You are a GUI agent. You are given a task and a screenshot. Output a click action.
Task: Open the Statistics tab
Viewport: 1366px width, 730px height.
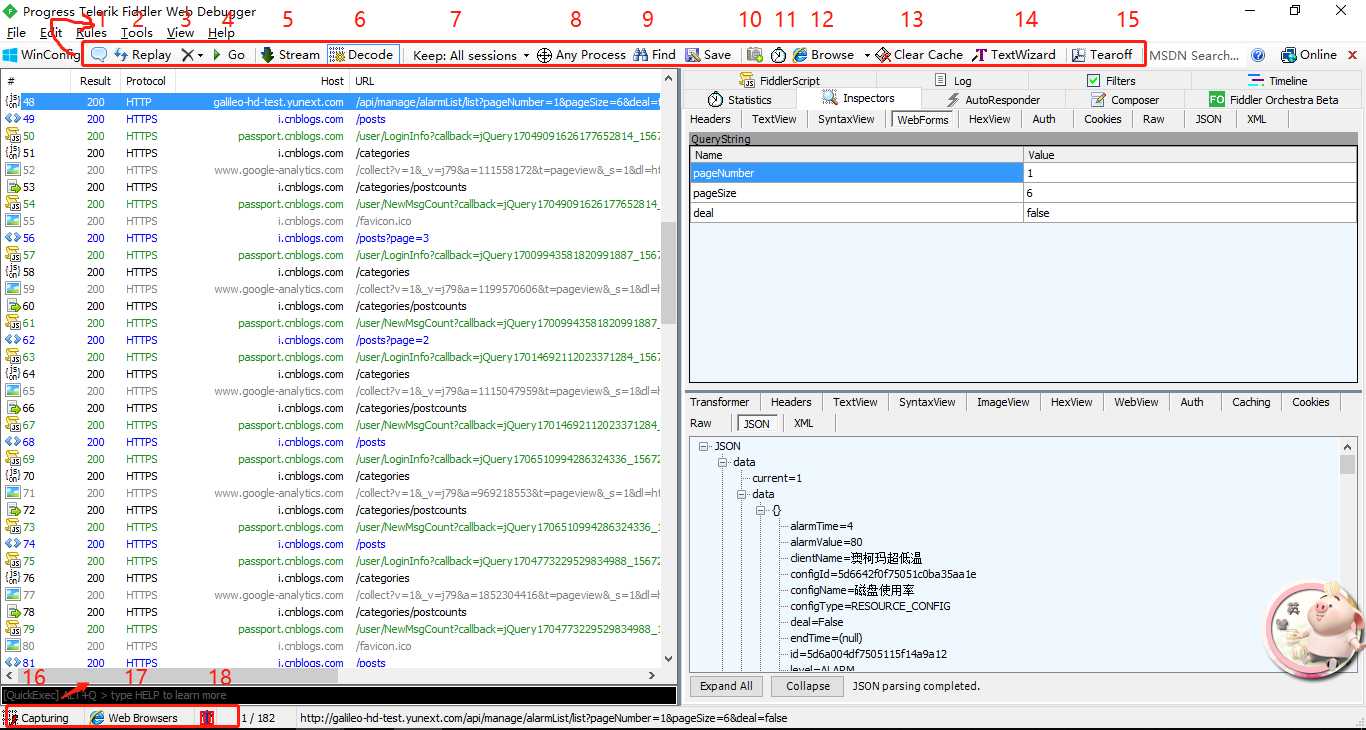[739, 100]
